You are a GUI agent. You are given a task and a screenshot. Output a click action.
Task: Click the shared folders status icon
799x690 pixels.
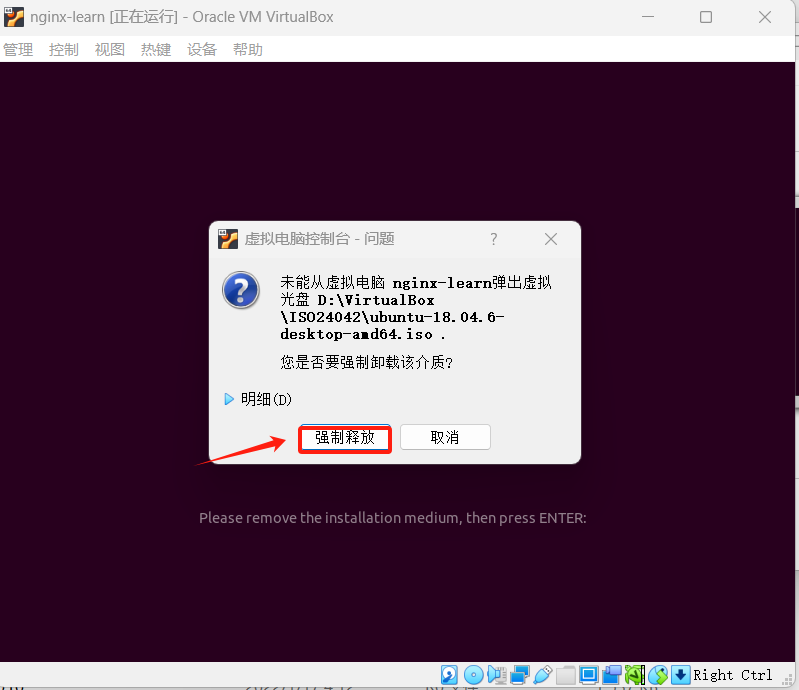[566, 675]
